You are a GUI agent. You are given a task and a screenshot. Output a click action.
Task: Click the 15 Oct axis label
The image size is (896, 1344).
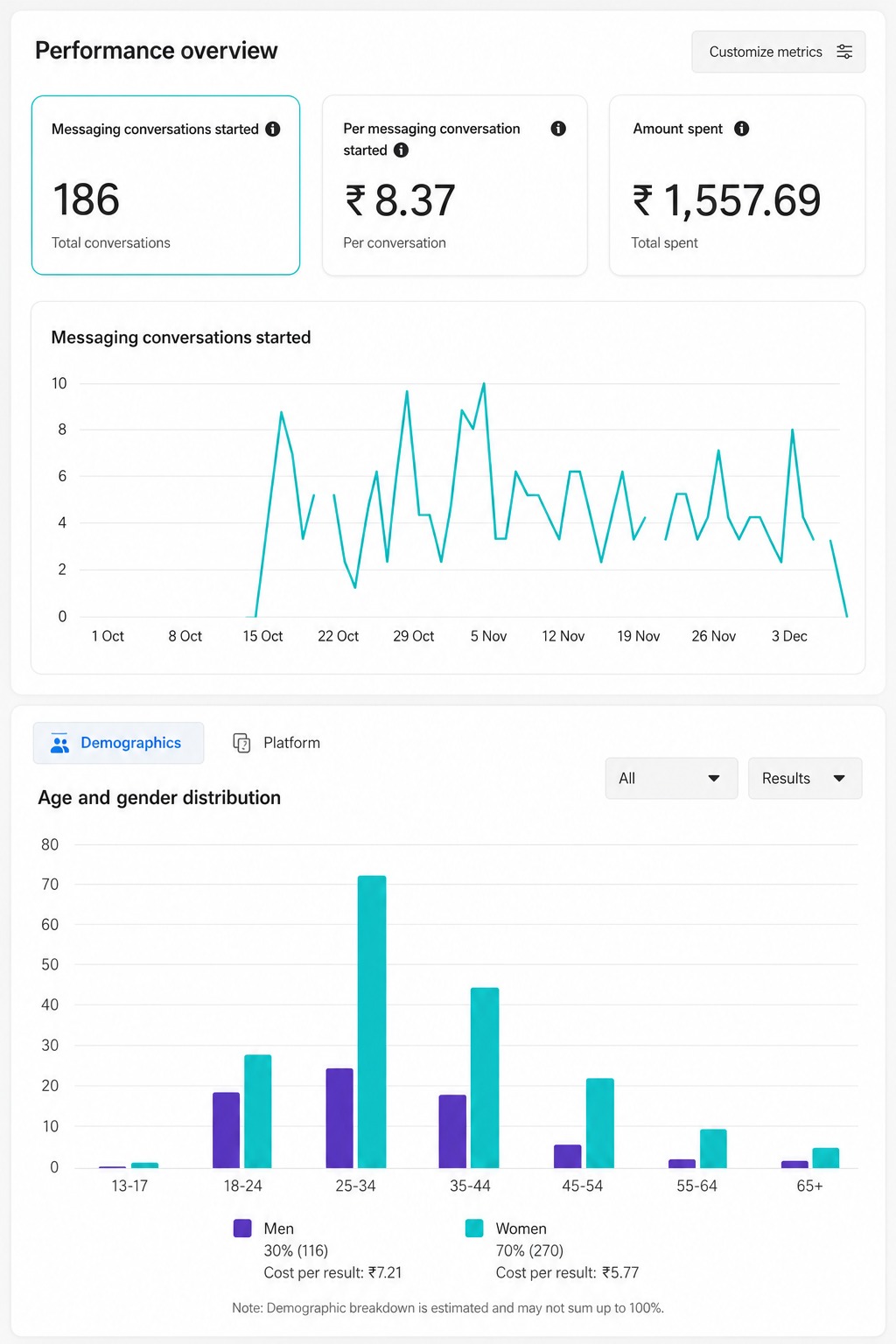[x=262, y=636]
